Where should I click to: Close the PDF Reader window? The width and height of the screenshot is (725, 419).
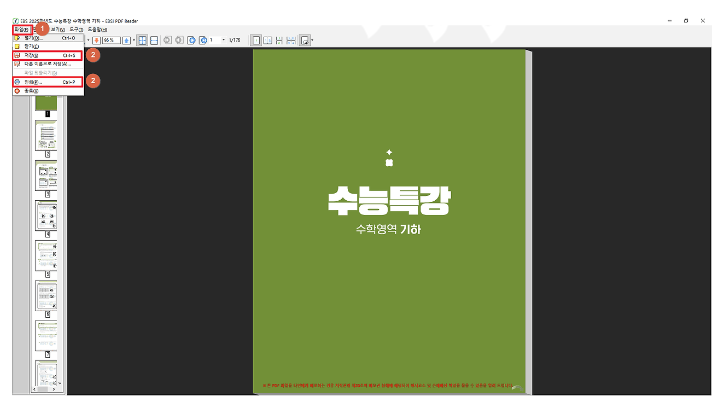pos(703,21)
